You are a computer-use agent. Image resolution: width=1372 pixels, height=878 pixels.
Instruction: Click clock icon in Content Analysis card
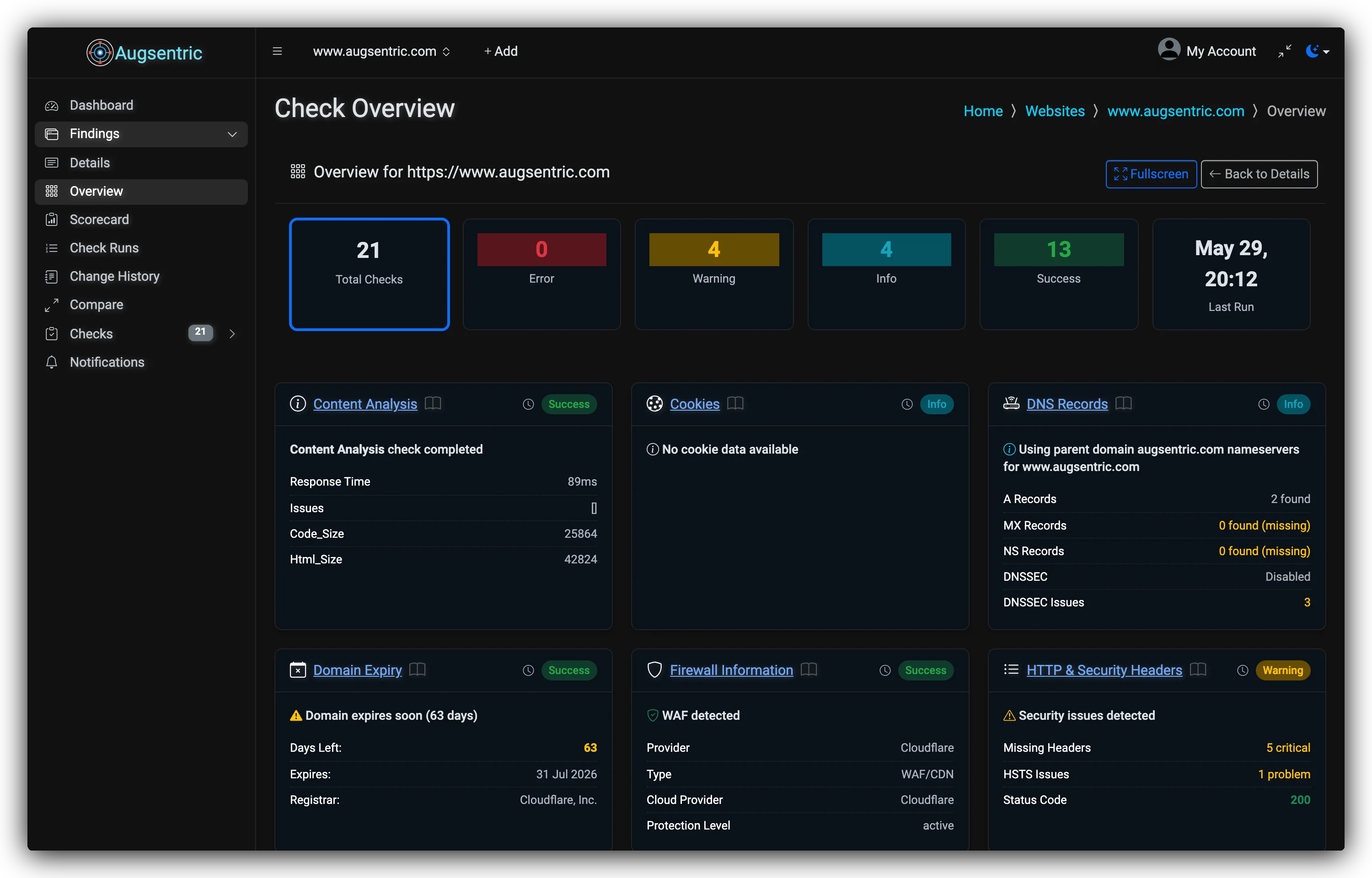[x=528, y=404]
